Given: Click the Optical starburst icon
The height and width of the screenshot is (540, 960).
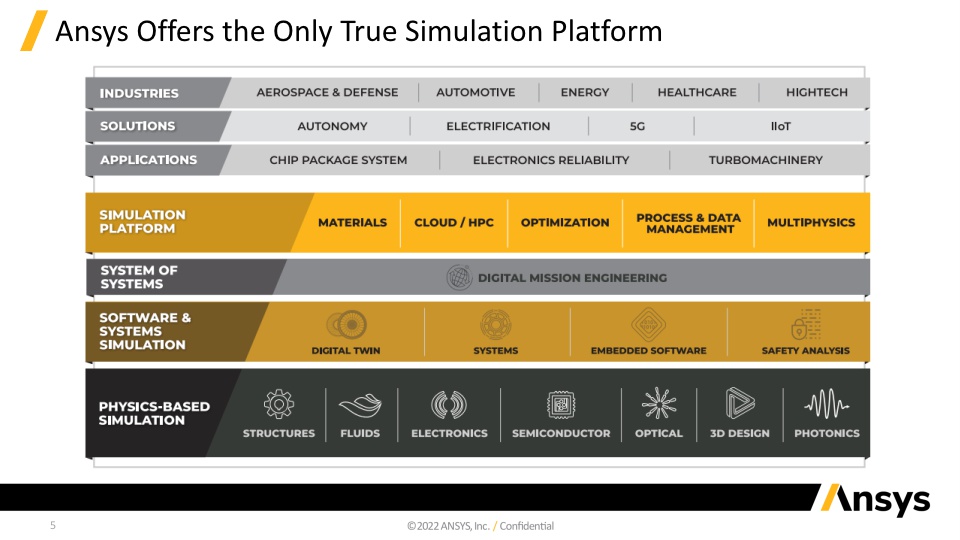Looking at the screenshot, I should pyautogui.click(x=659, y=405).
